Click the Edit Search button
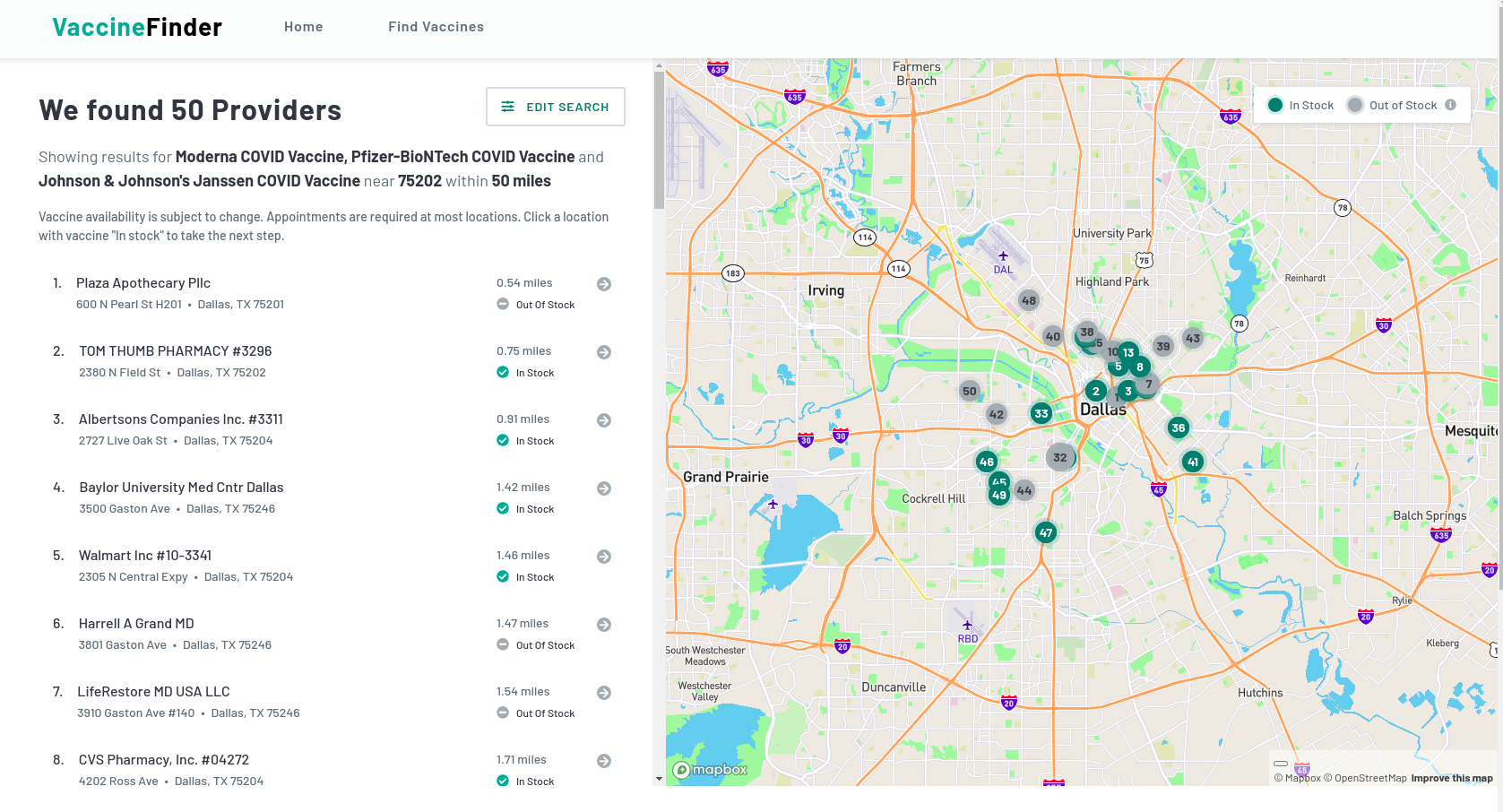The width and height of the screenshot is (1503, 812). [x=556, y=107]
